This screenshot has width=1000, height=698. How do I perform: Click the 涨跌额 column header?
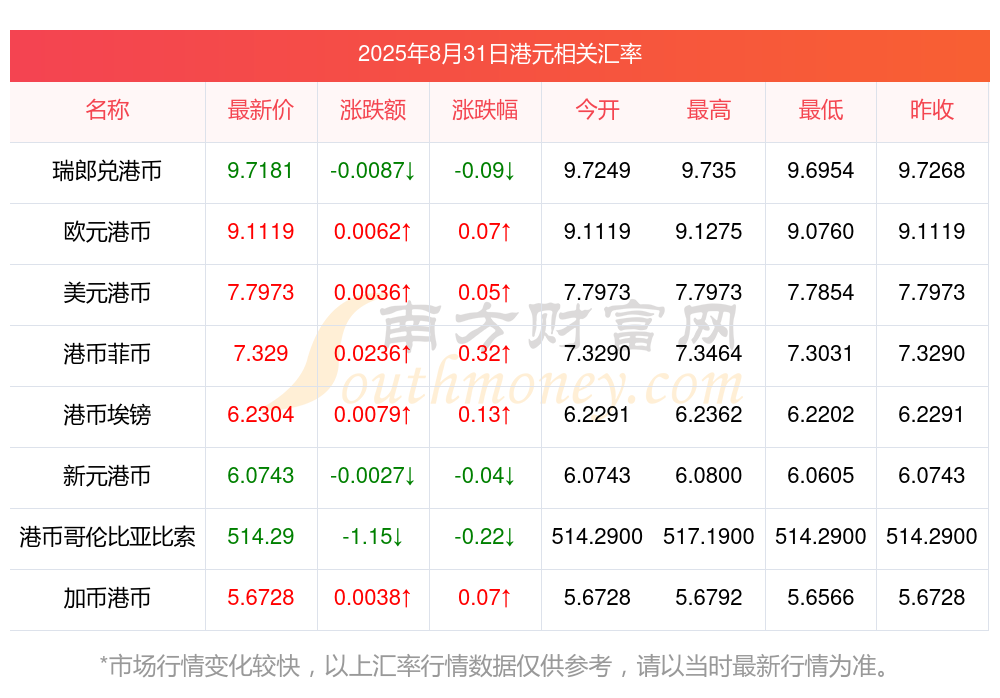pyautogui.click(x=372, y=110)
